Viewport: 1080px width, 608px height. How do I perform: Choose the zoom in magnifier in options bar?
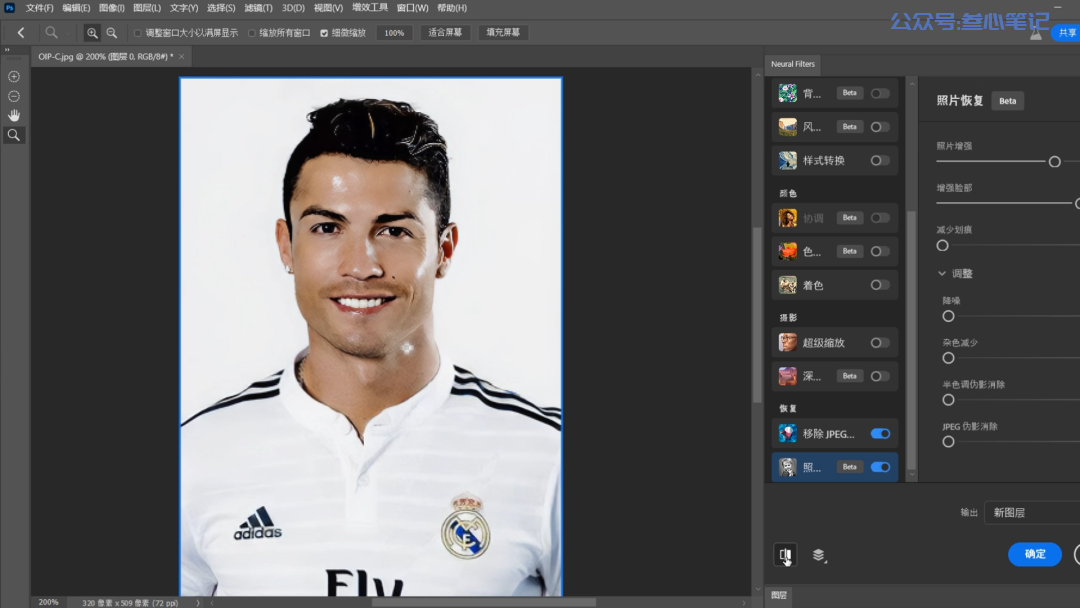click(92, 33)
